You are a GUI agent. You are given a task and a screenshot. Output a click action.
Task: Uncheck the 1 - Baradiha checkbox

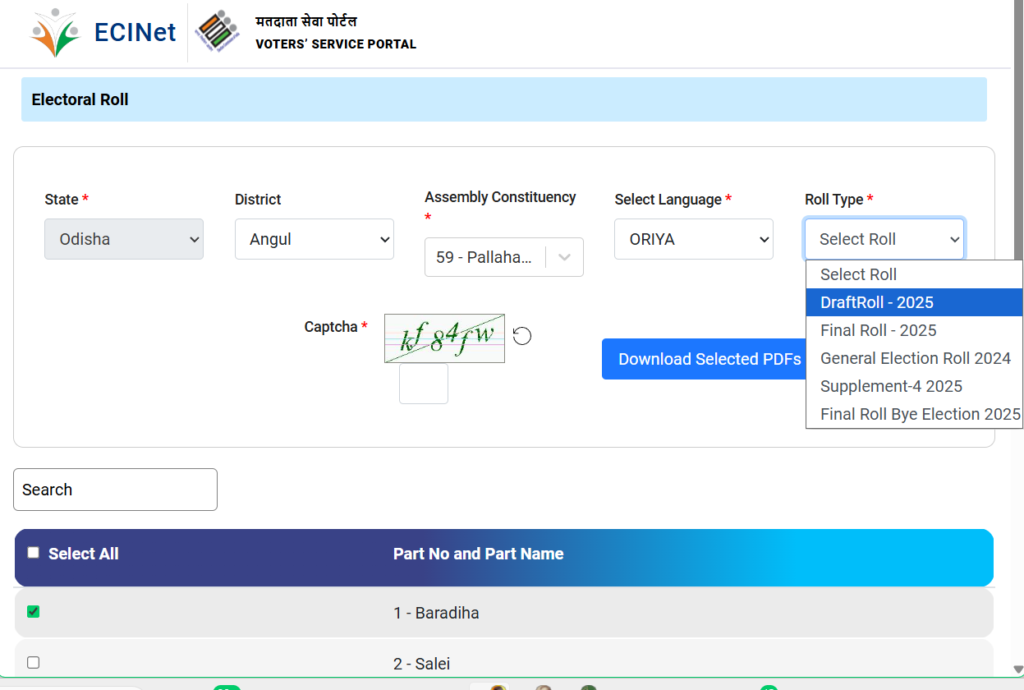pyautogui.click(x=33, y=612)
